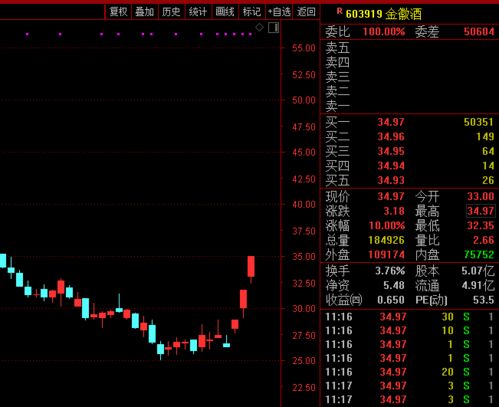Click the boxed 最高 value 34.97

(480, 211)
